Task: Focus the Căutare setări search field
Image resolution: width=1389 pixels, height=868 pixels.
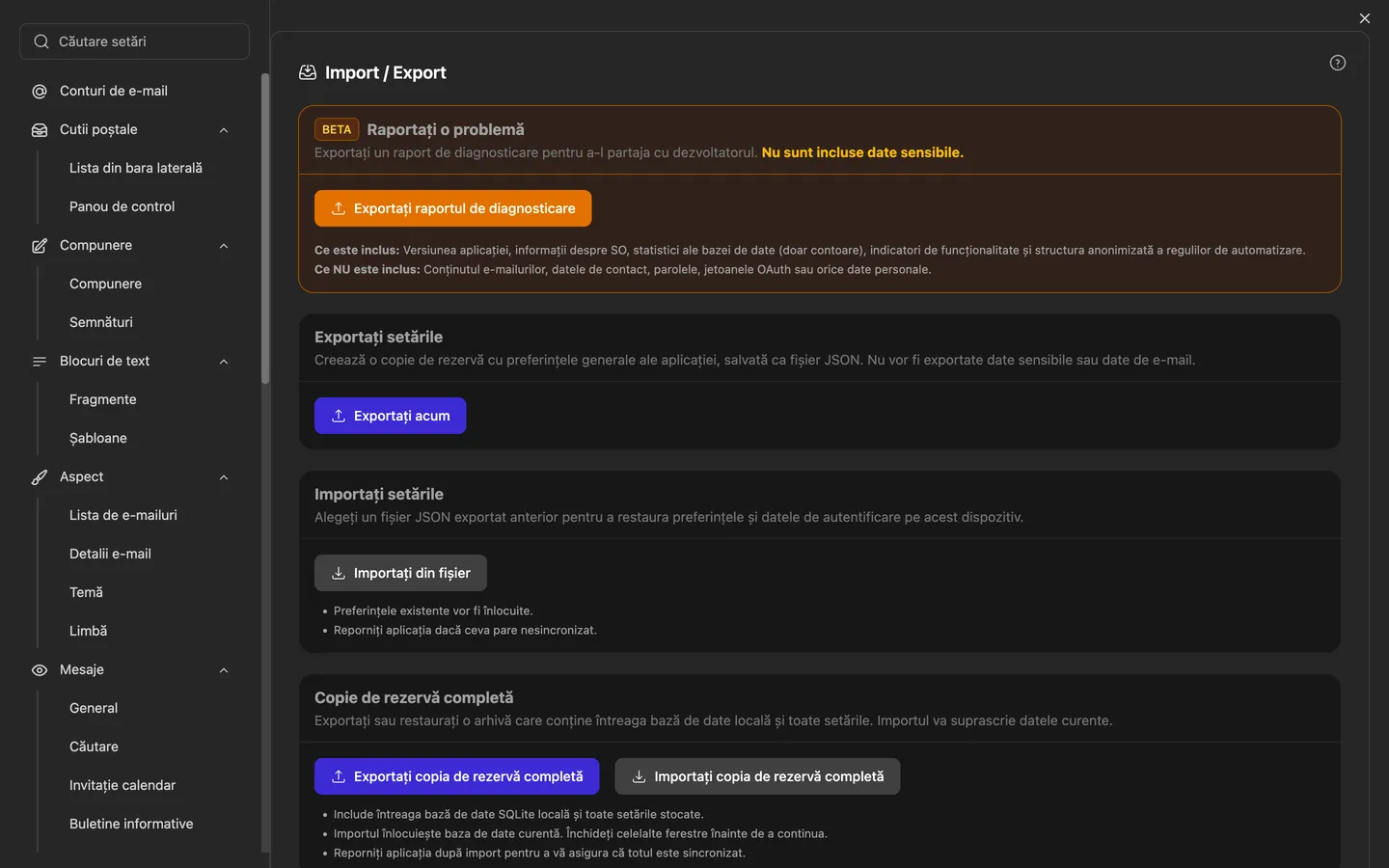Action: coord(134,41)
